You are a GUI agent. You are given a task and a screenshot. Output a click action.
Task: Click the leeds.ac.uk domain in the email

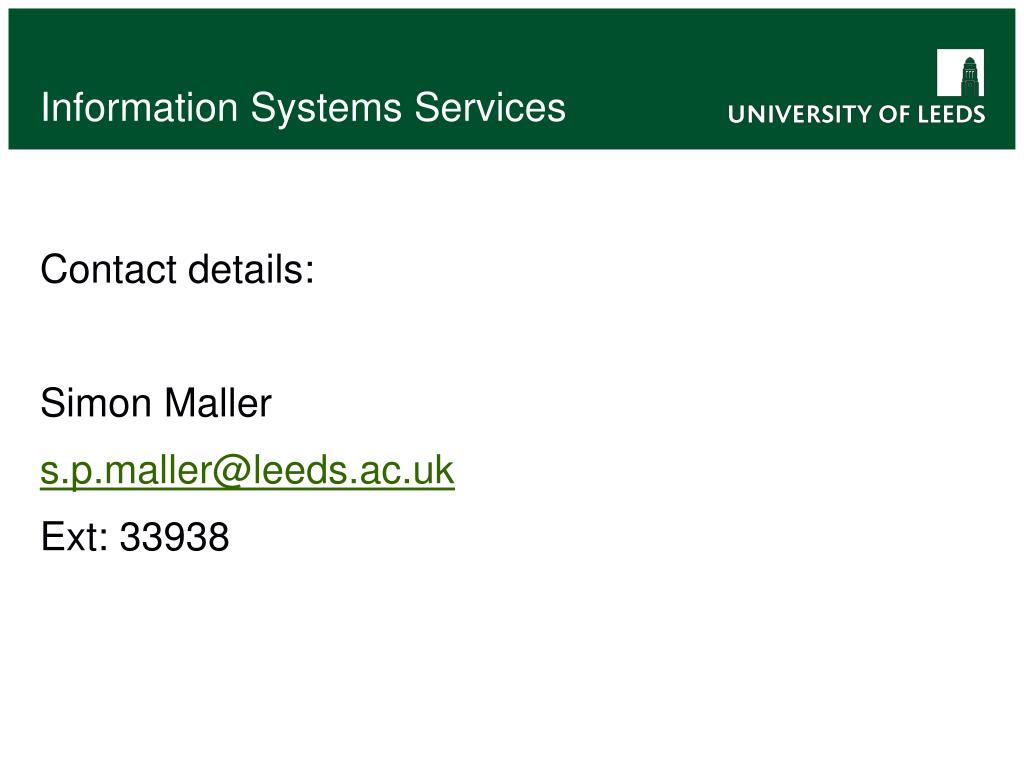point(353,471)
